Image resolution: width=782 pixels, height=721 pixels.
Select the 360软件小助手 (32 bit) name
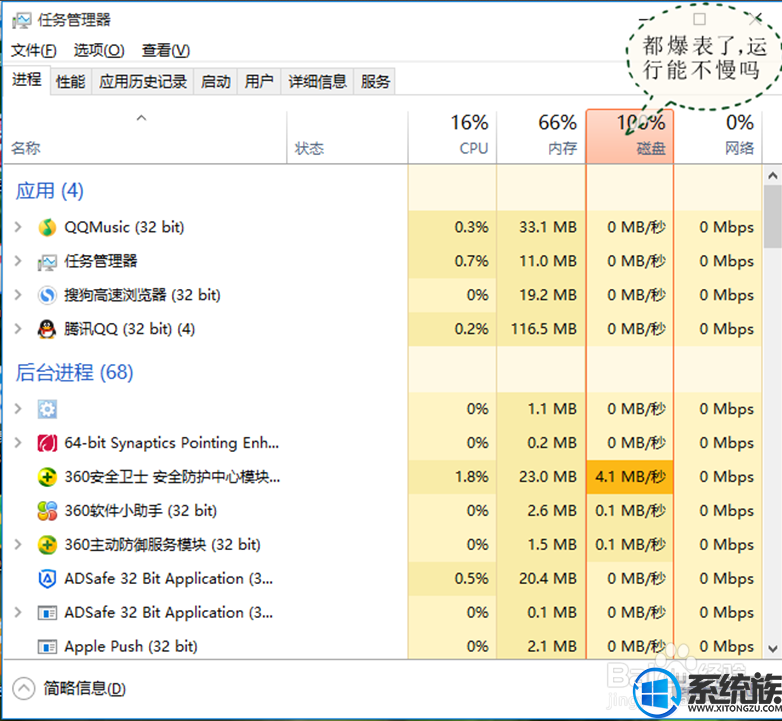coord(141,511)
